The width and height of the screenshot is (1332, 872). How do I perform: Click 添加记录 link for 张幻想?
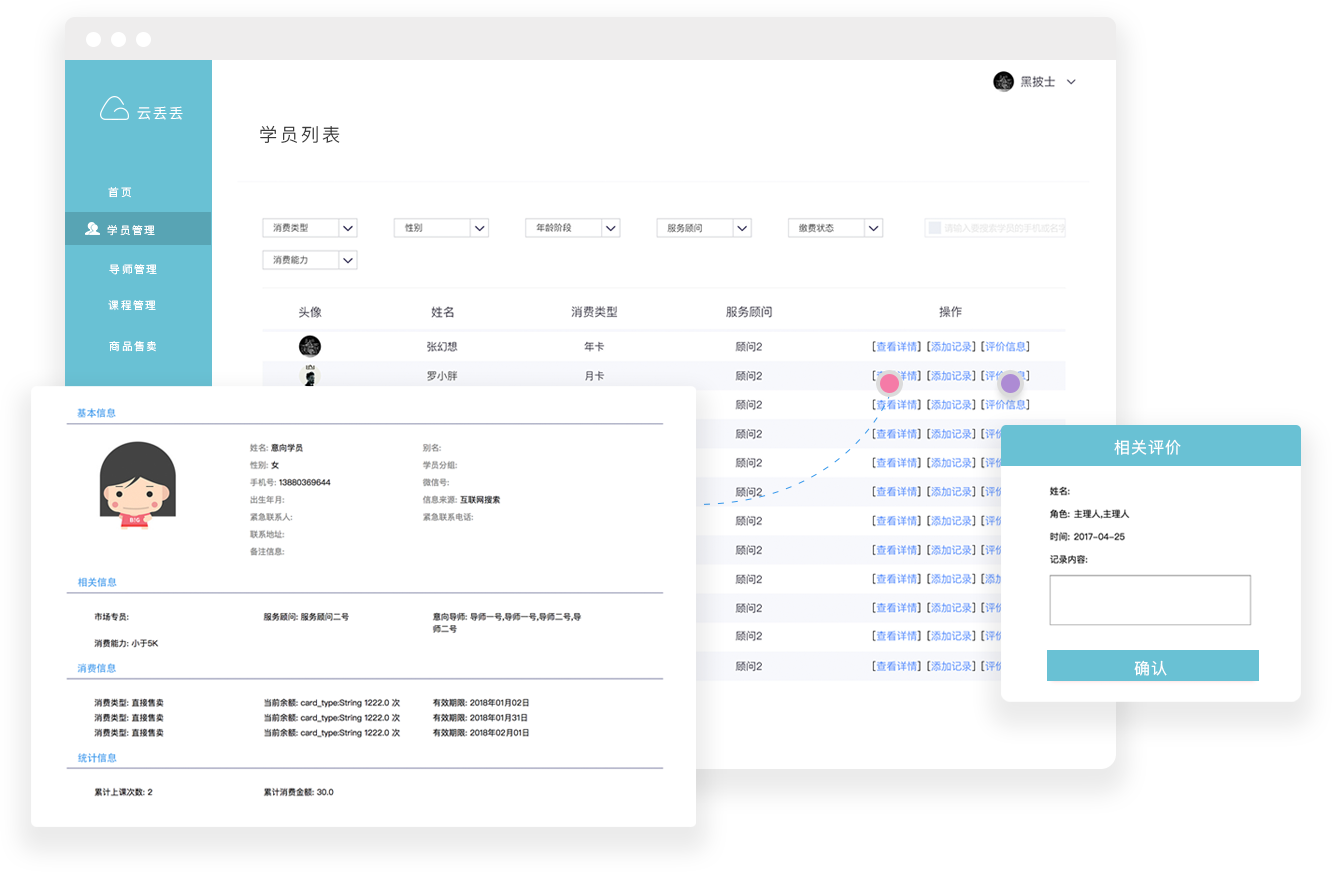(950, 347)
